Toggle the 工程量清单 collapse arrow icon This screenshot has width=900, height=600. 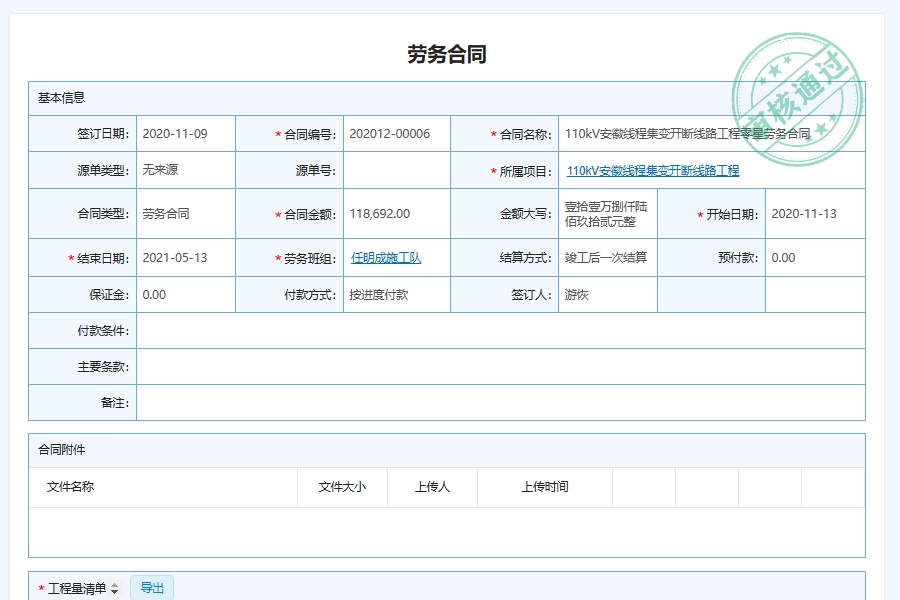click(x=114, y=589)
